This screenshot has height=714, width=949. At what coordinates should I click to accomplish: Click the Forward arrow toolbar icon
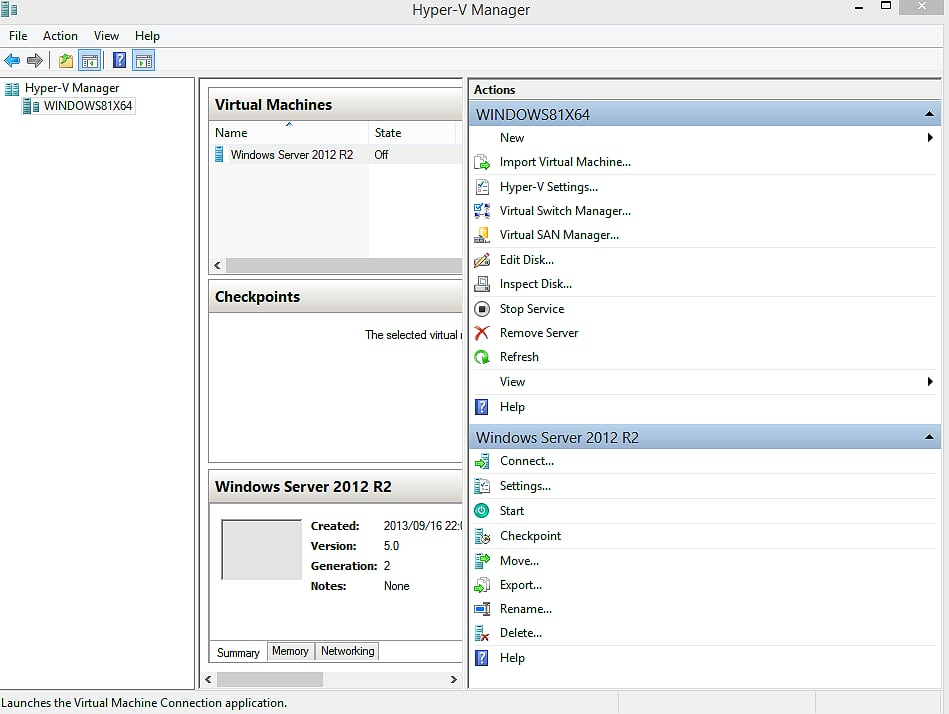tap(35, 61)
